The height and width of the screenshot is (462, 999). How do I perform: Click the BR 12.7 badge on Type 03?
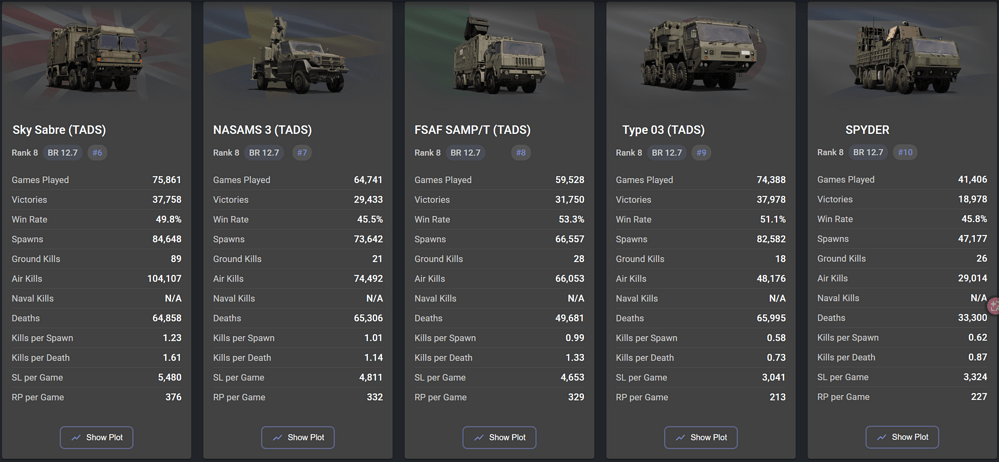coord(666,153)
